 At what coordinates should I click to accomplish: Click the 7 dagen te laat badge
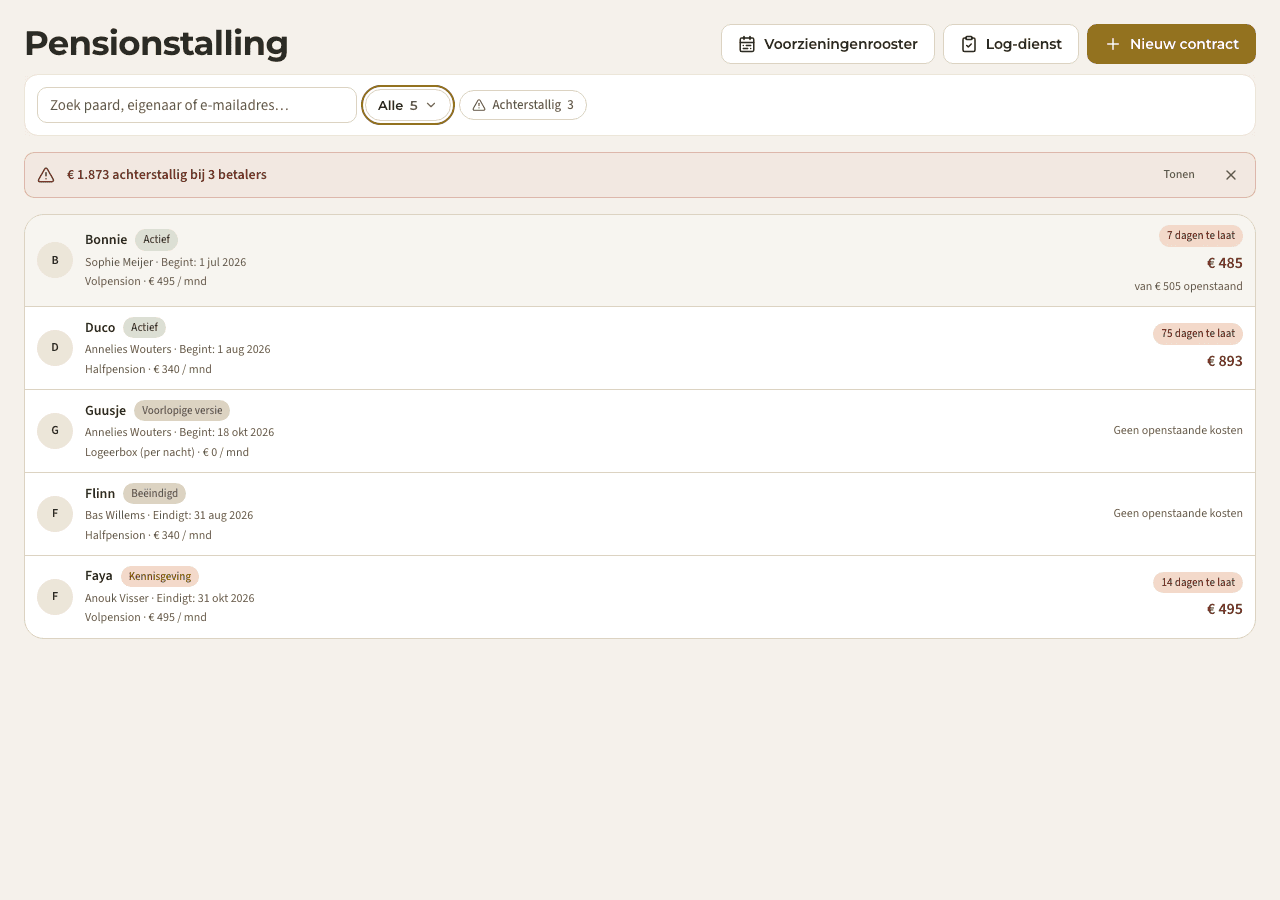1201,236
